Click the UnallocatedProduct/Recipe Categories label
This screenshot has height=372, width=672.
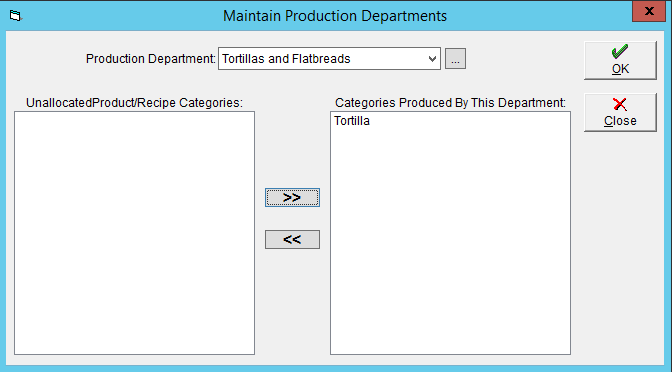pyautogui.click(x=135, y=103)
